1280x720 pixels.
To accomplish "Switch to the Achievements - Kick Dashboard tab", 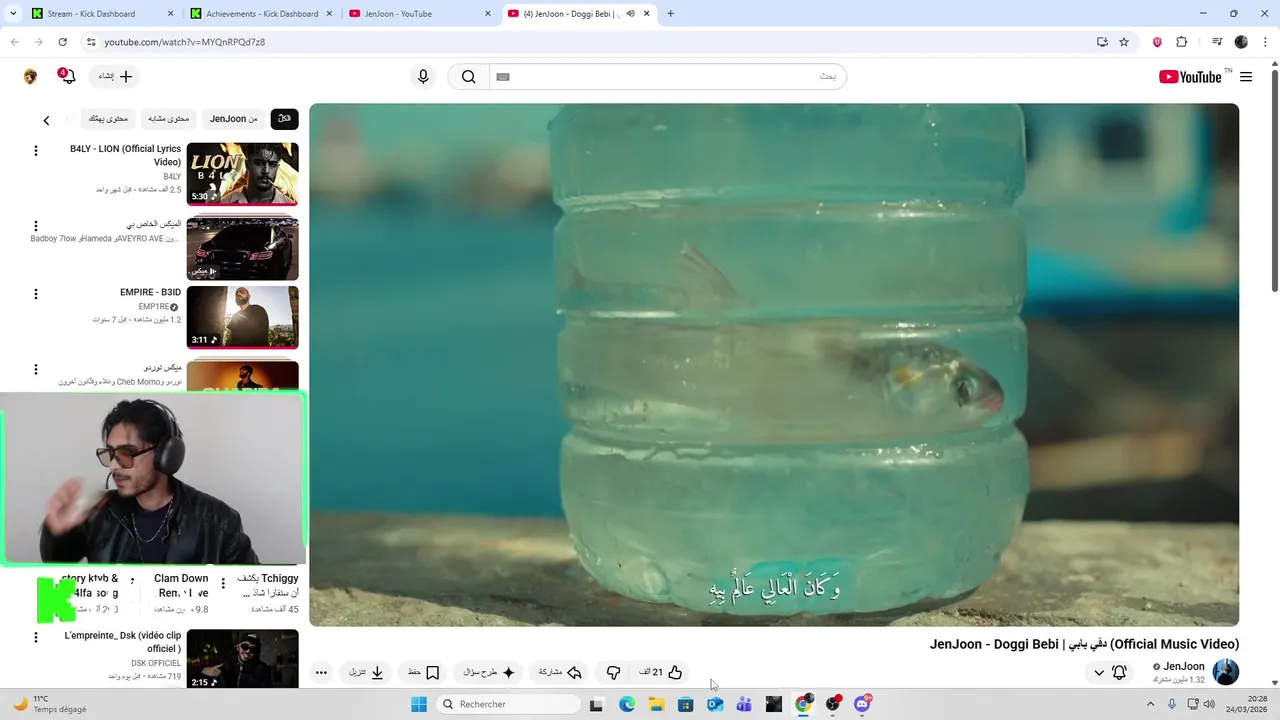I will tap(260, 14).
